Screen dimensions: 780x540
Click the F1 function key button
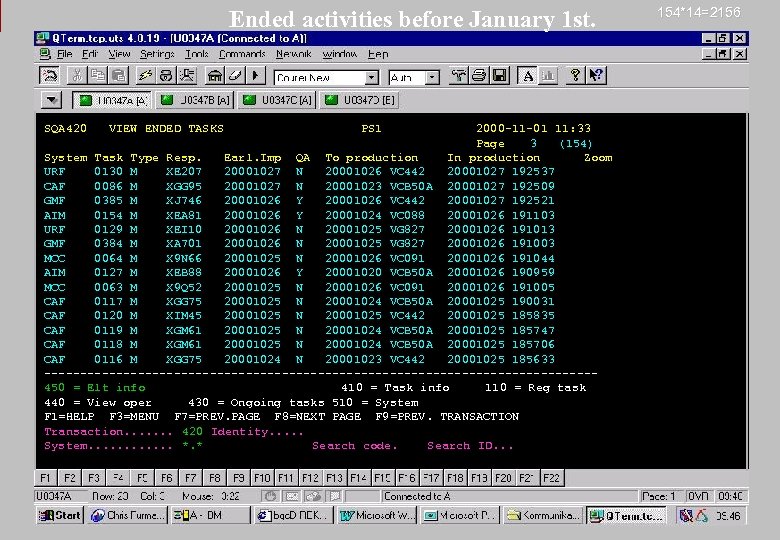46,478
